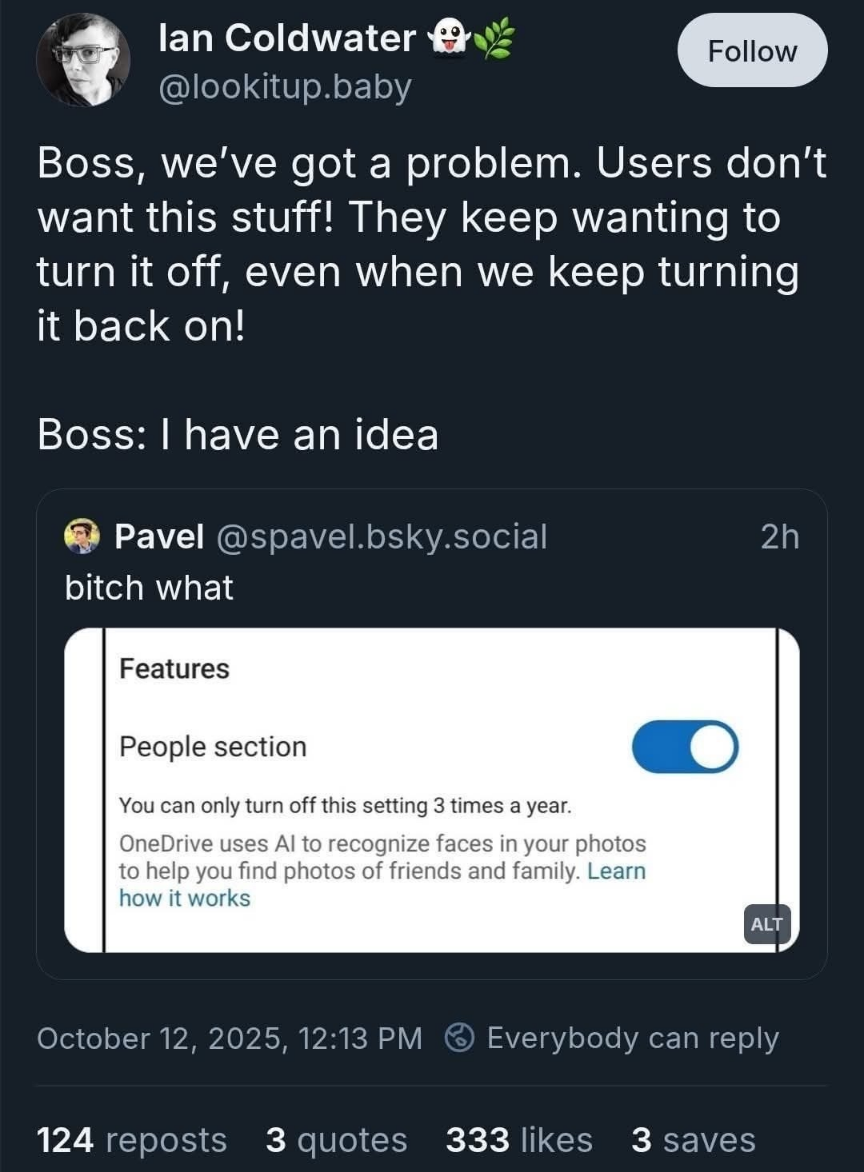Open Pavel's small avatar in quoted post
Image resolution: width=864 pixels, height=1172 pixels.
(x=82, y=537)
